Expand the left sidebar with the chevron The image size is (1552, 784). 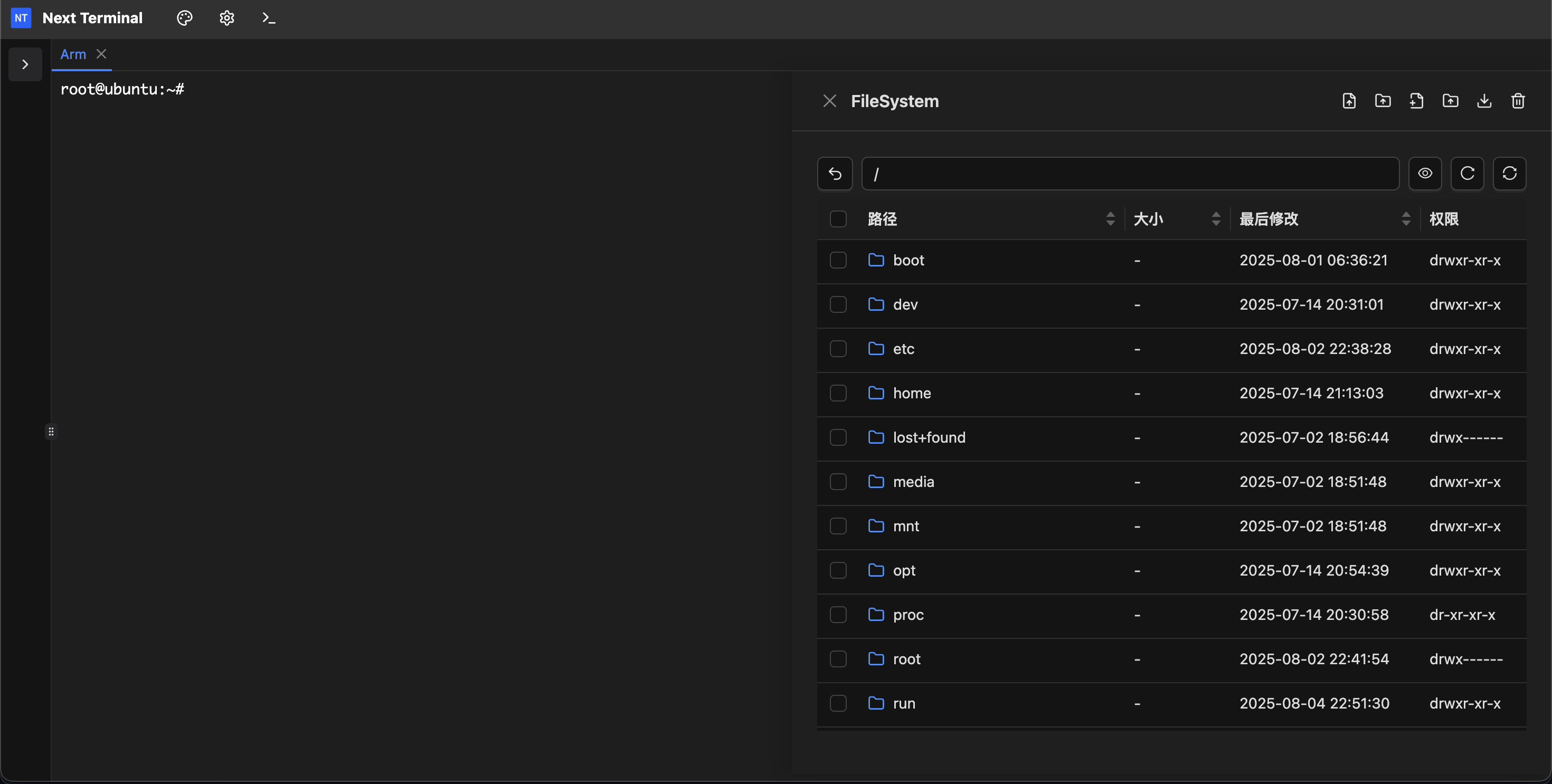pos(25,64)
